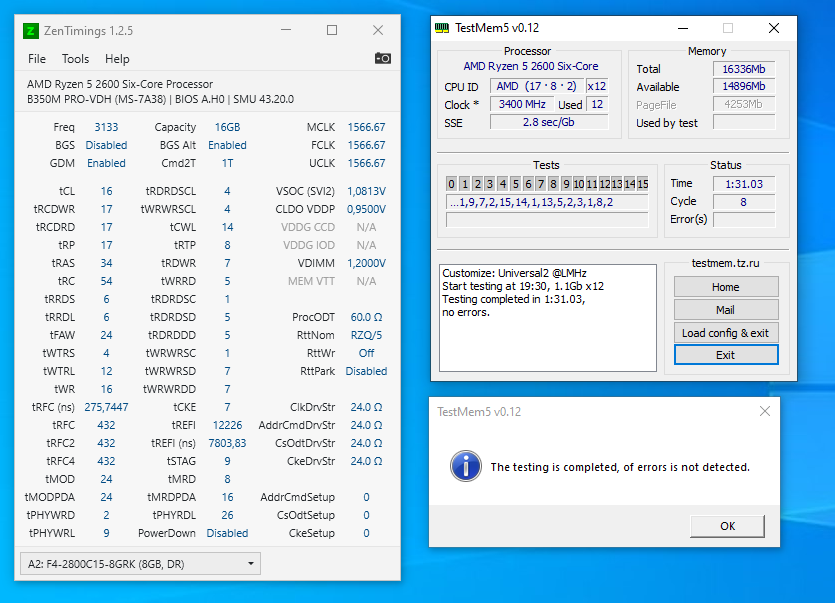This screenshot has width=835, height=603.
Task: Click the test sequence field …1,9,7,2,15
Action: click(547, 202)
